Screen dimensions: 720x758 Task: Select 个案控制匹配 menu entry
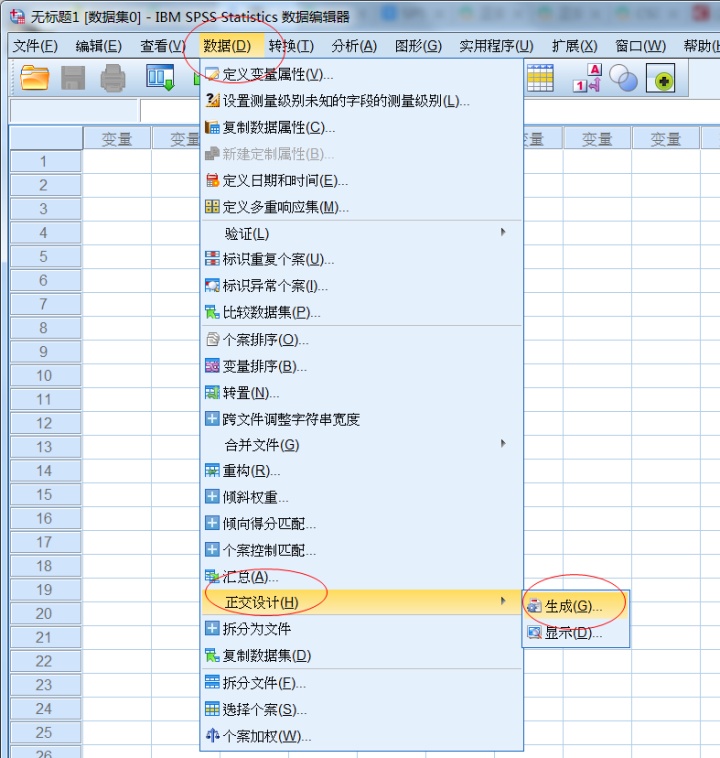tap(361, 551)
